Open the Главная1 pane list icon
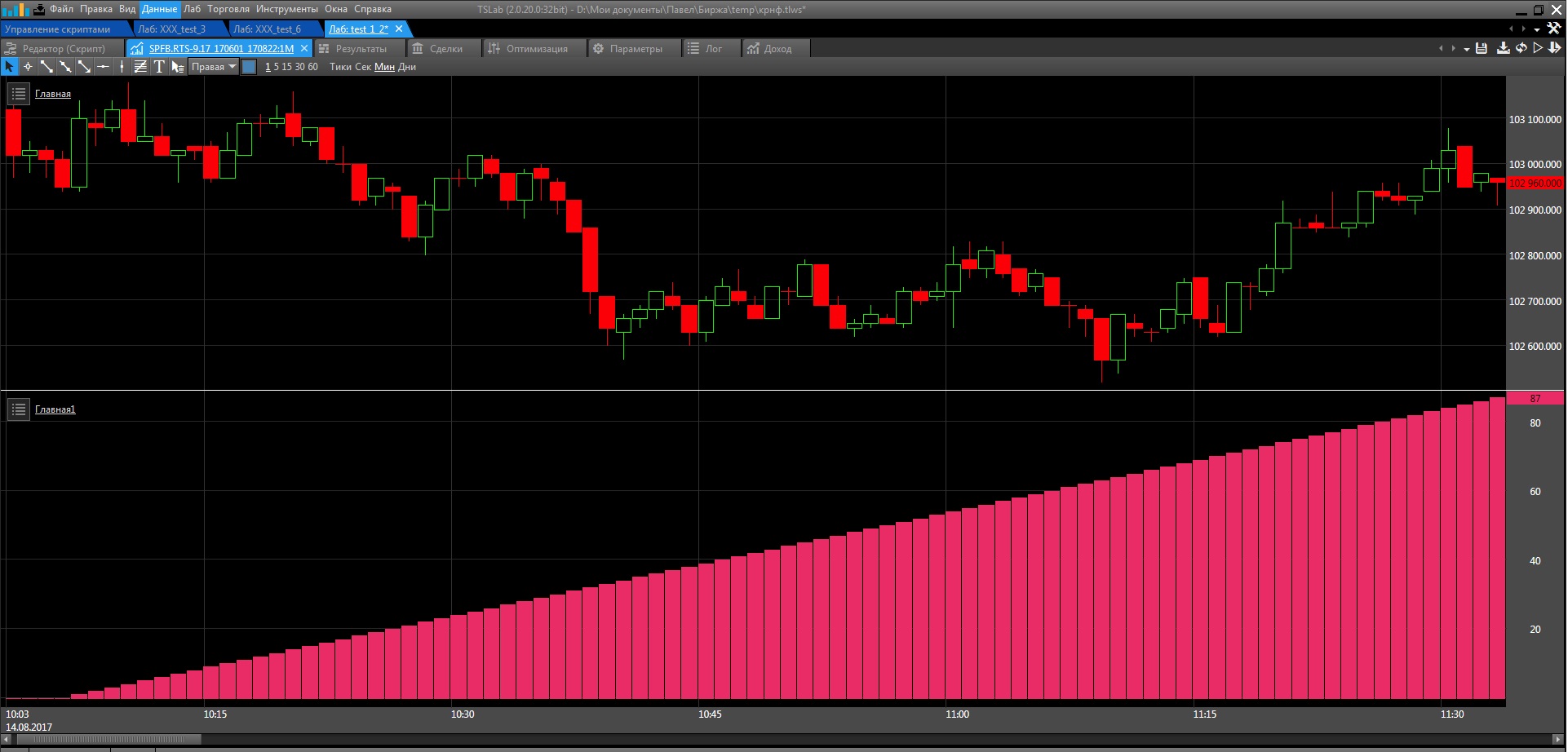Viewport: 1568px width, 752px height. pyautogui.click(x=19, y=409)
